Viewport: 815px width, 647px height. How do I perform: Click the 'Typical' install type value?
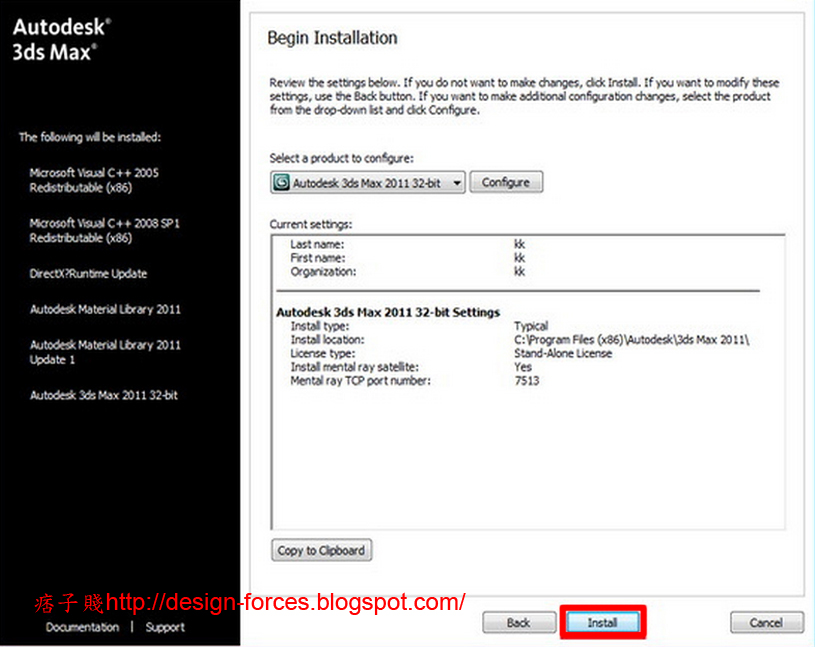coord(531,326)
